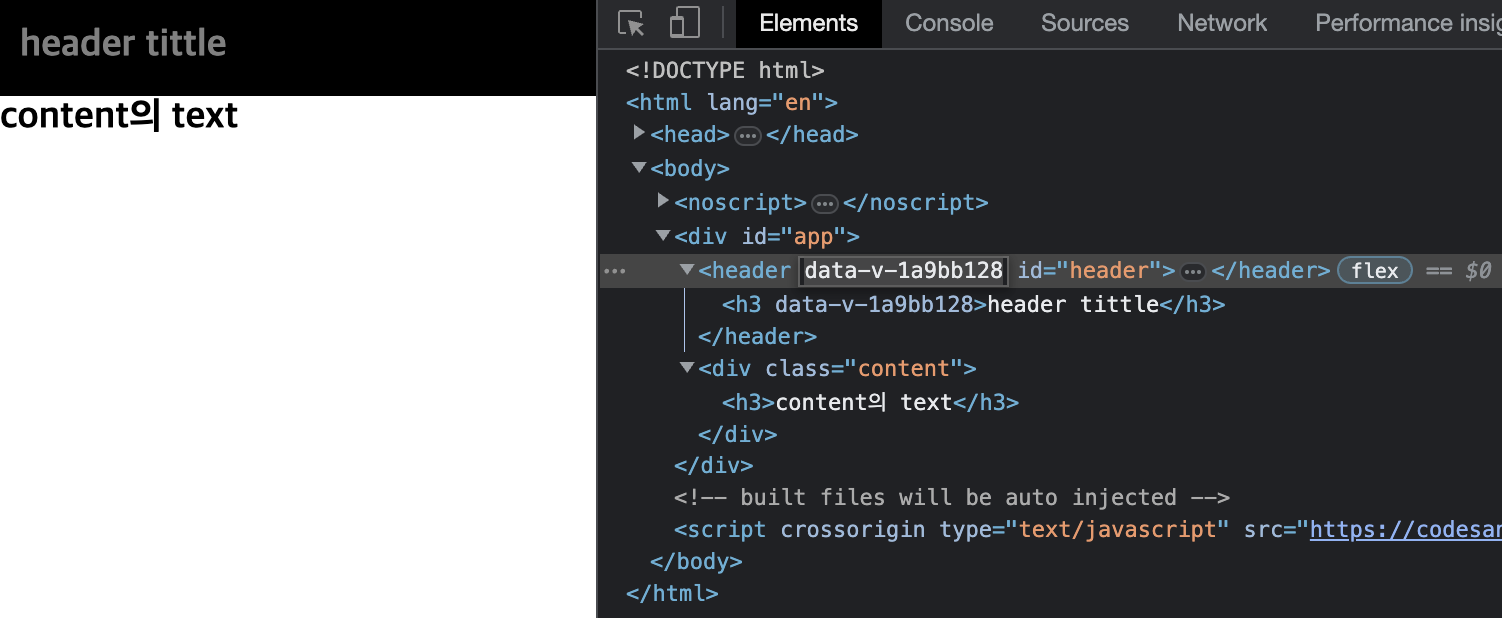Click the "content의 text" heading on the page
This screenshot has width=1502, height=618.
tap(119, 116)
